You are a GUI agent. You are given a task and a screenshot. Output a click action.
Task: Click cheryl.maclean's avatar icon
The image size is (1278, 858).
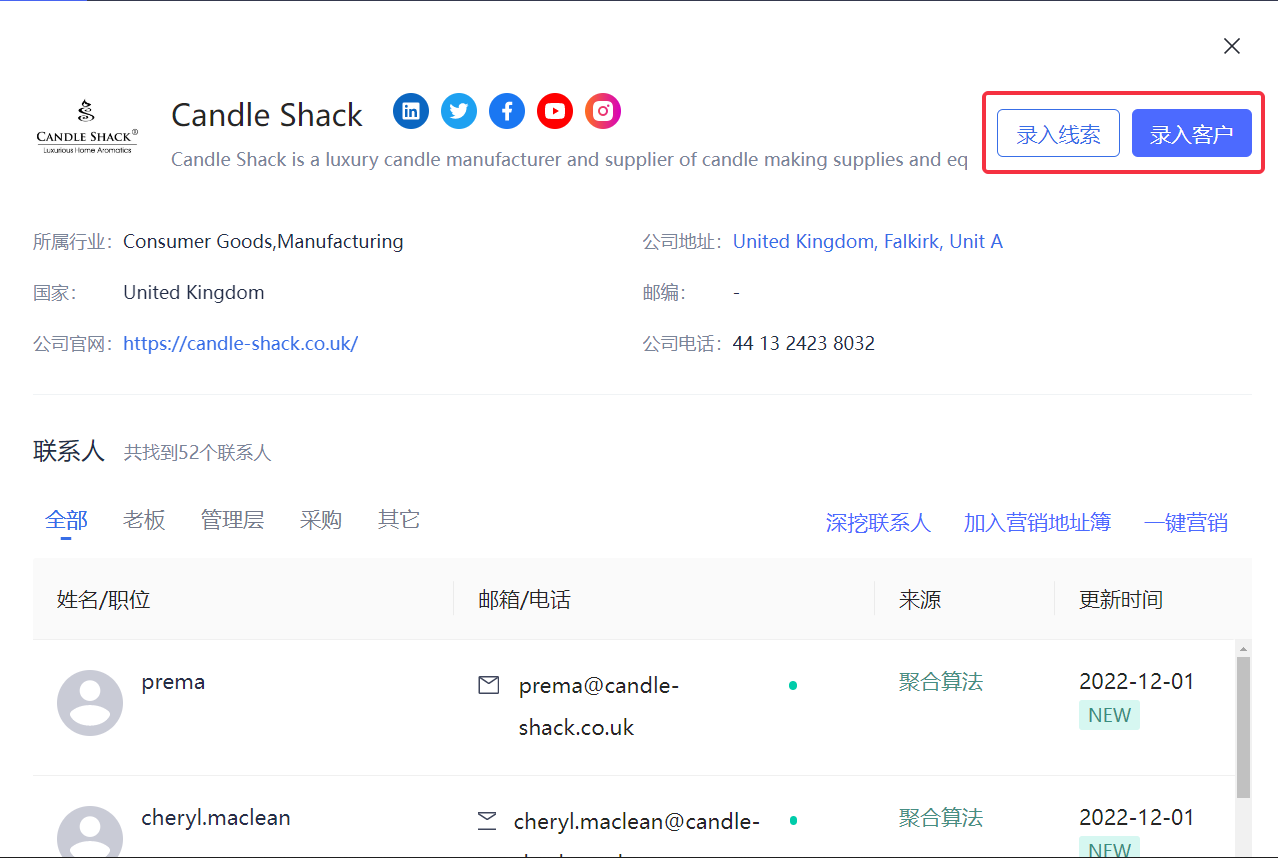pyautogui.click(x=90, y=834)
